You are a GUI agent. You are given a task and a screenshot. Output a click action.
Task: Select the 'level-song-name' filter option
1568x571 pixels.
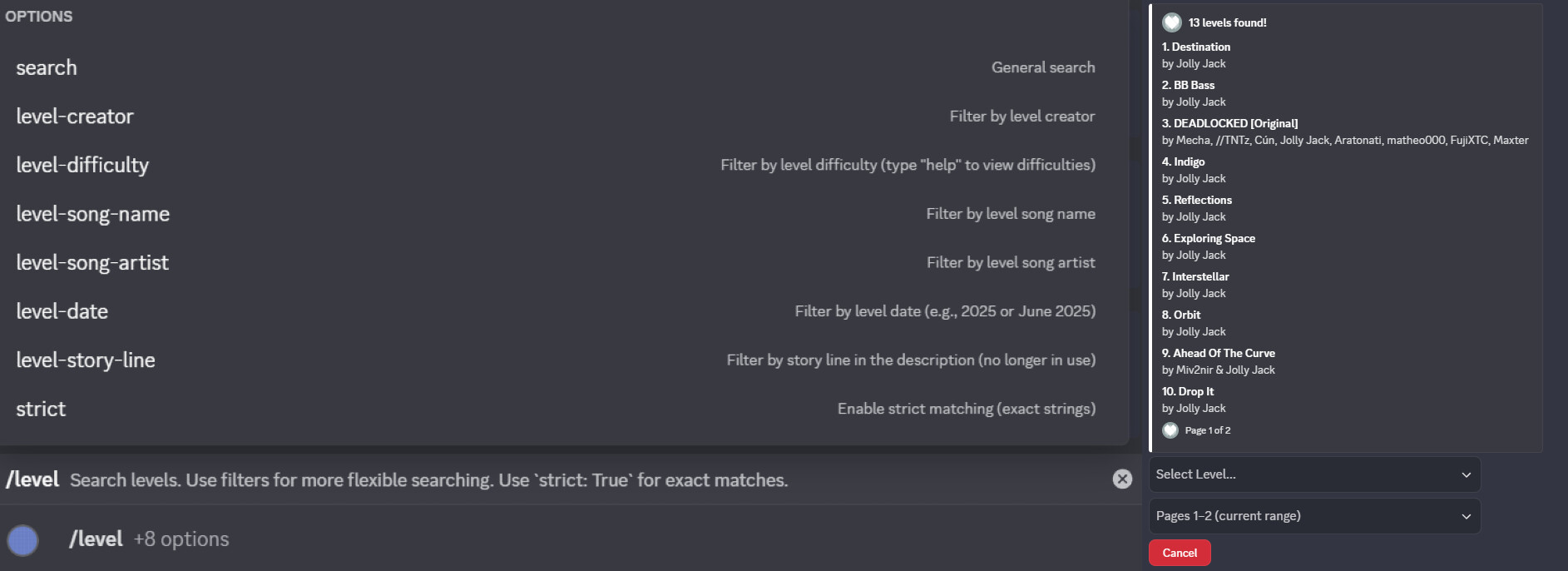pos(92,214)
